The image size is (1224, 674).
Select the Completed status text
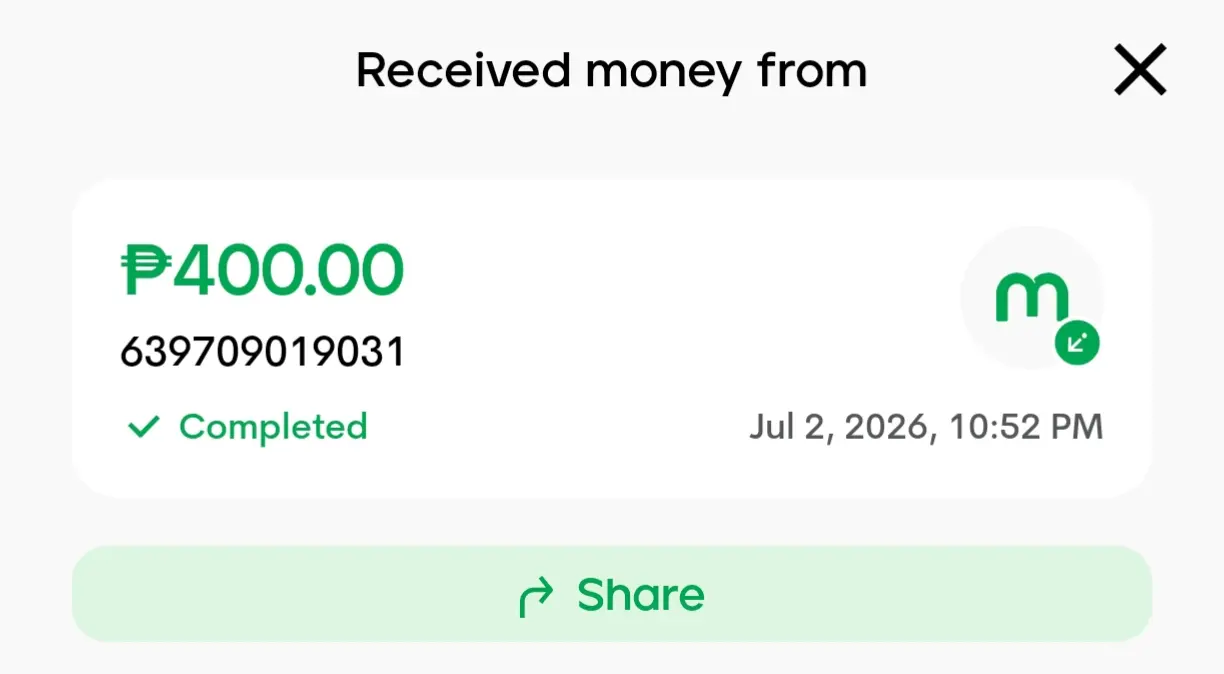[273, 427]
